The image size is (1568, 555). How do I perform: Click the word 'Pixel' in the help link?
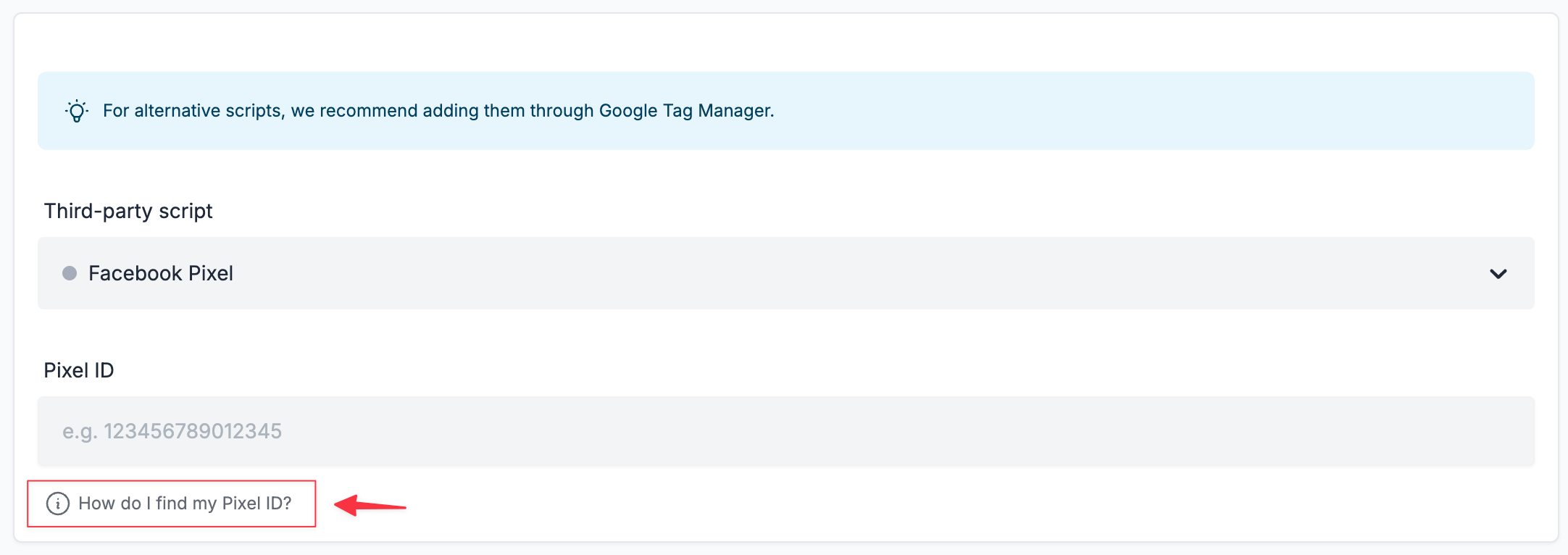[x=241, y=504]
